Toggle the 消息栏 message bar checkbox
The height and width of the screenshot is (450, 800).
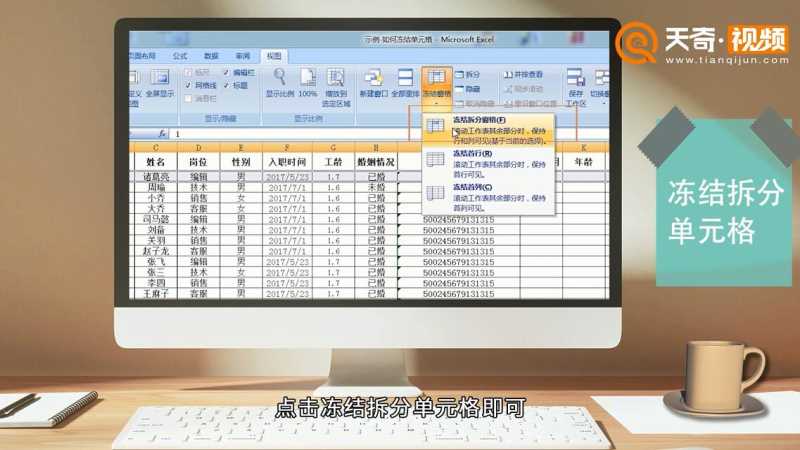click(x=188, y=98)
